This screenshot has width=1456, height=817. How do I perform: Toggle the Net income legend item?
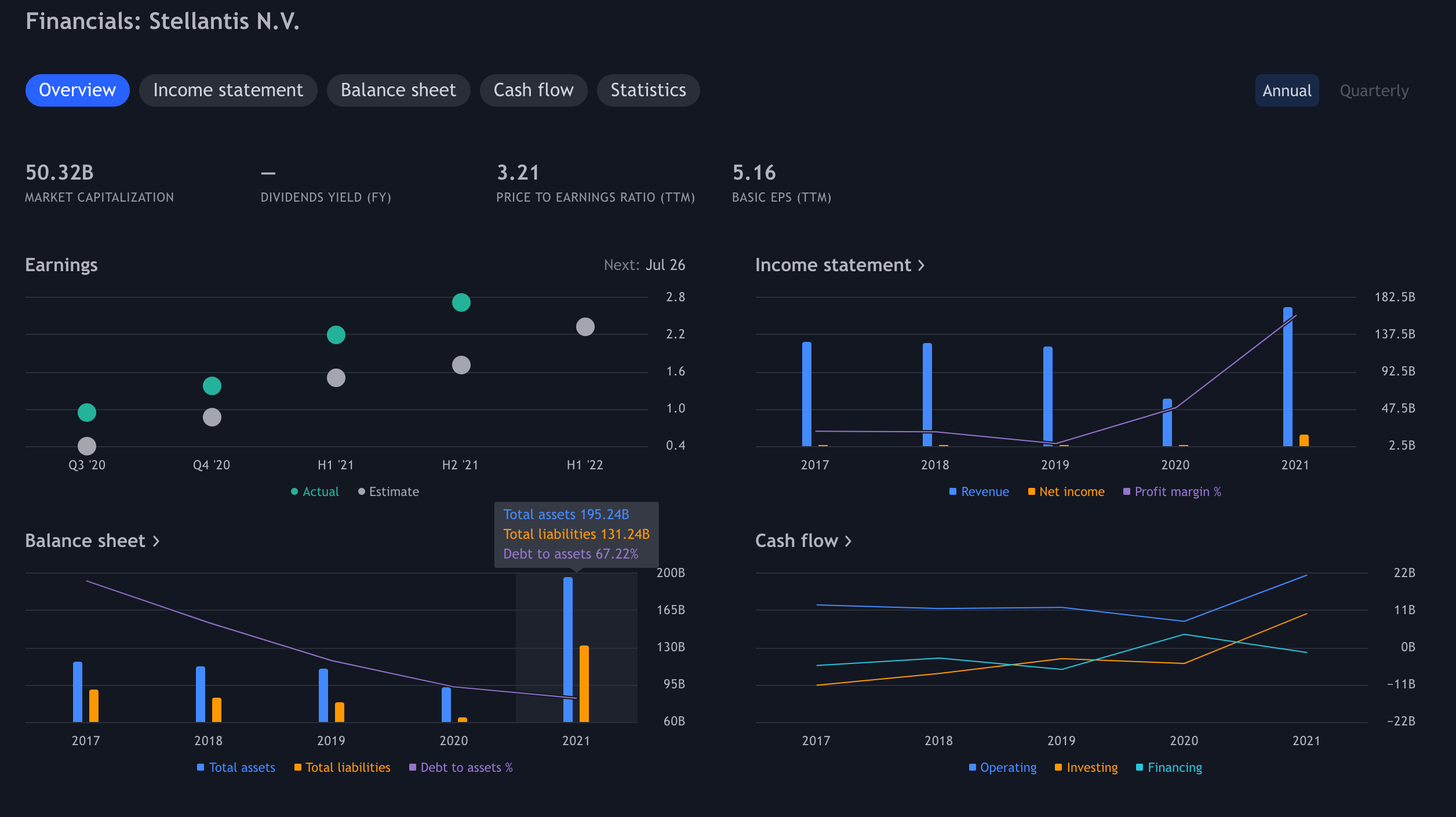(1066, 491)
